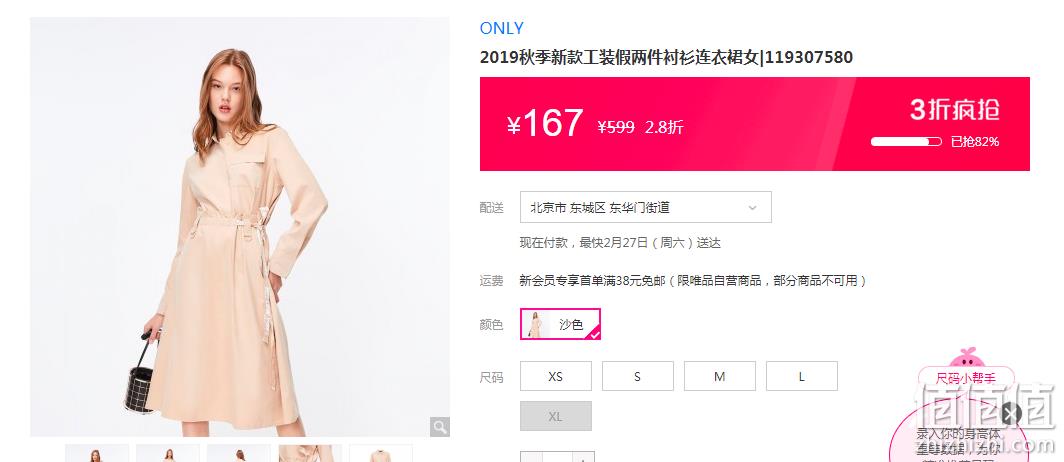The width and height of the screenshot is (1064, 462).
Task: Click the greyed-out XL size option
Action: point(556,416)
